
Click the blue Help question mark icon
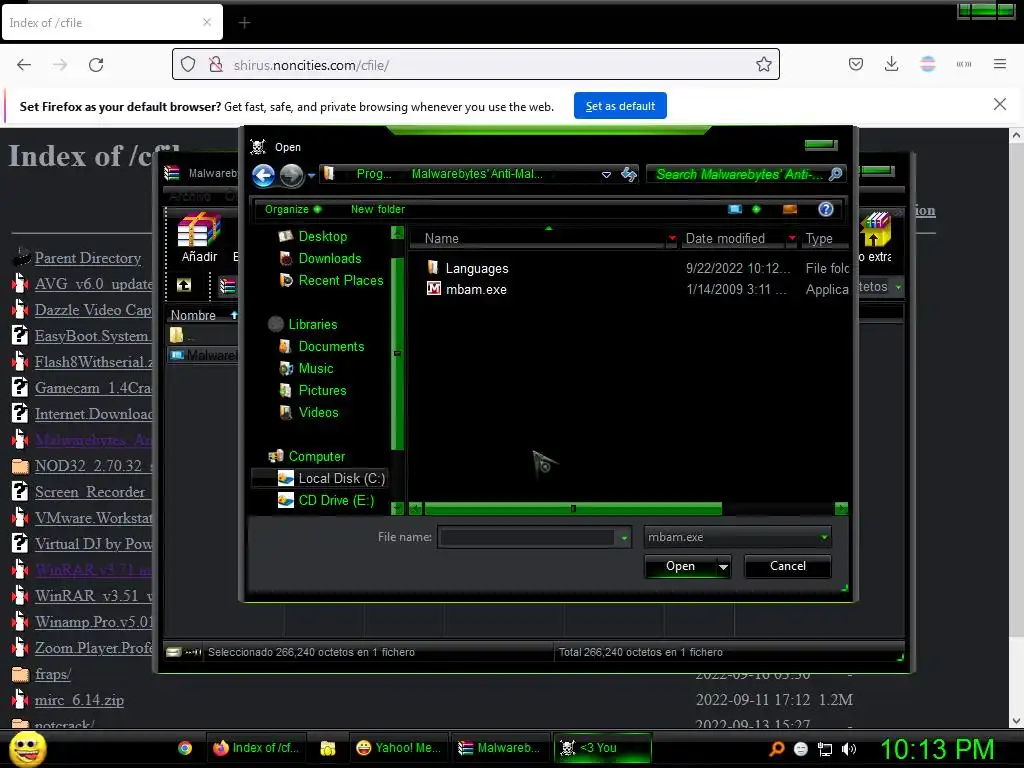click(825, 209)
